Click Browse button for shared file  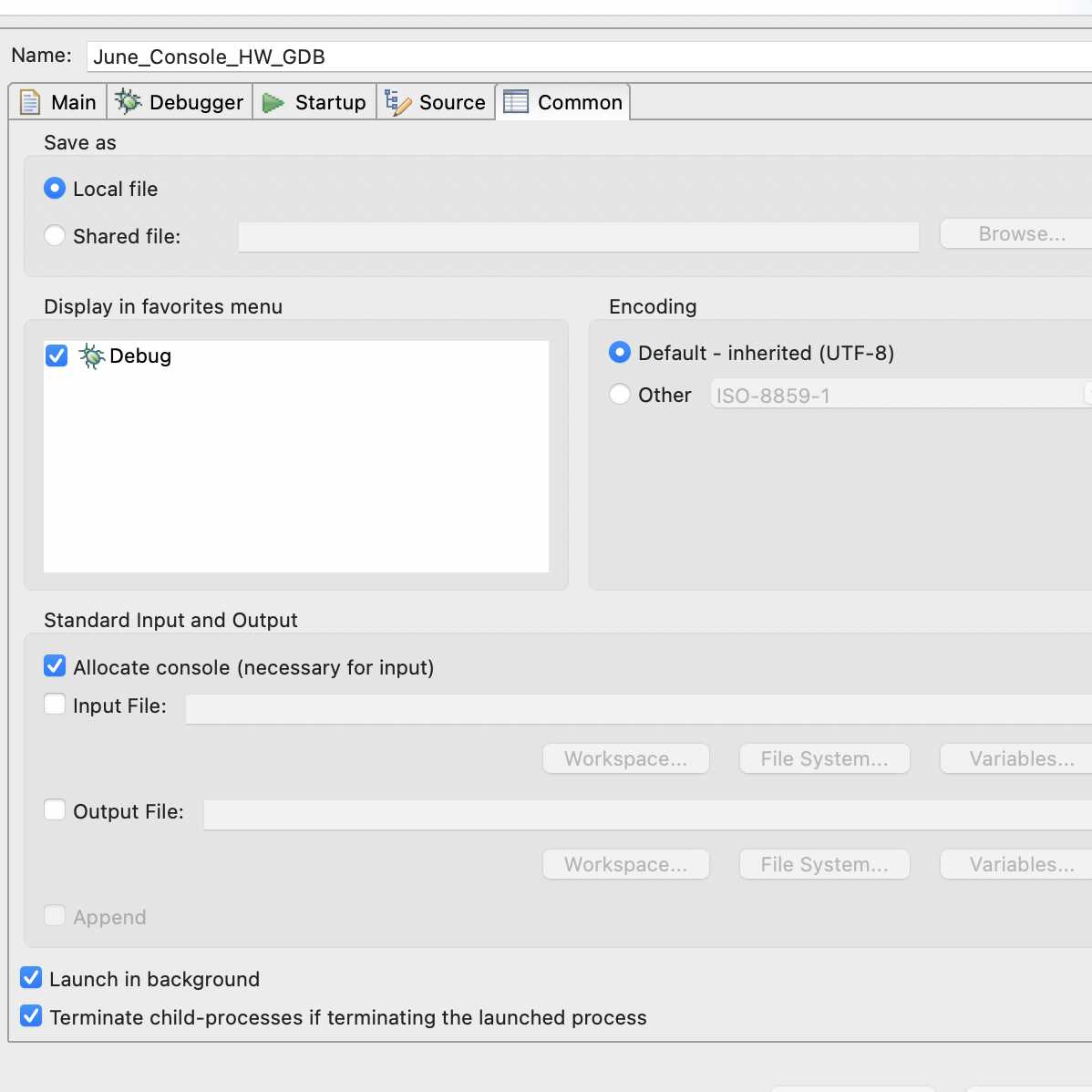(x=1016, y=234)
